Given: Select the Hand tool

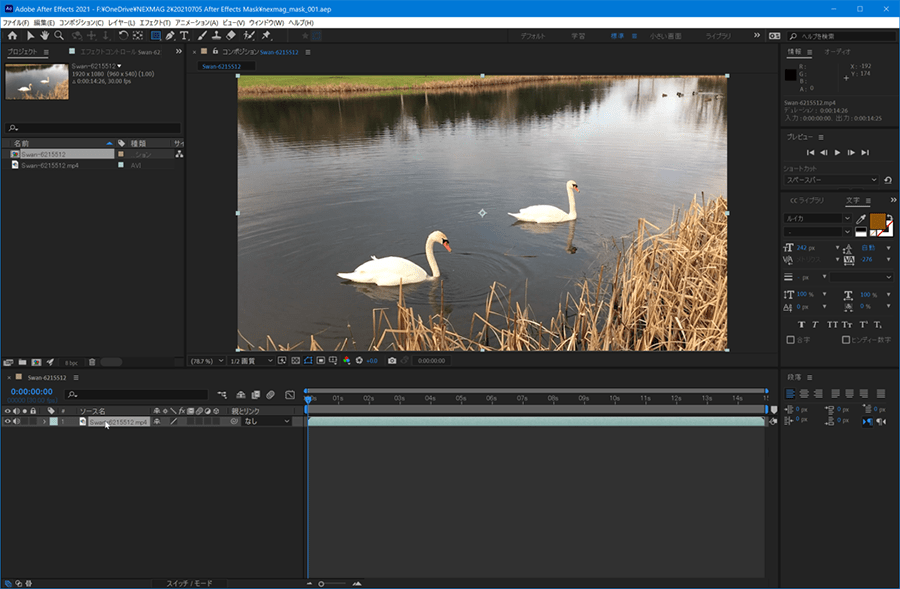Looking at the screenshot, I should [45, 36].
